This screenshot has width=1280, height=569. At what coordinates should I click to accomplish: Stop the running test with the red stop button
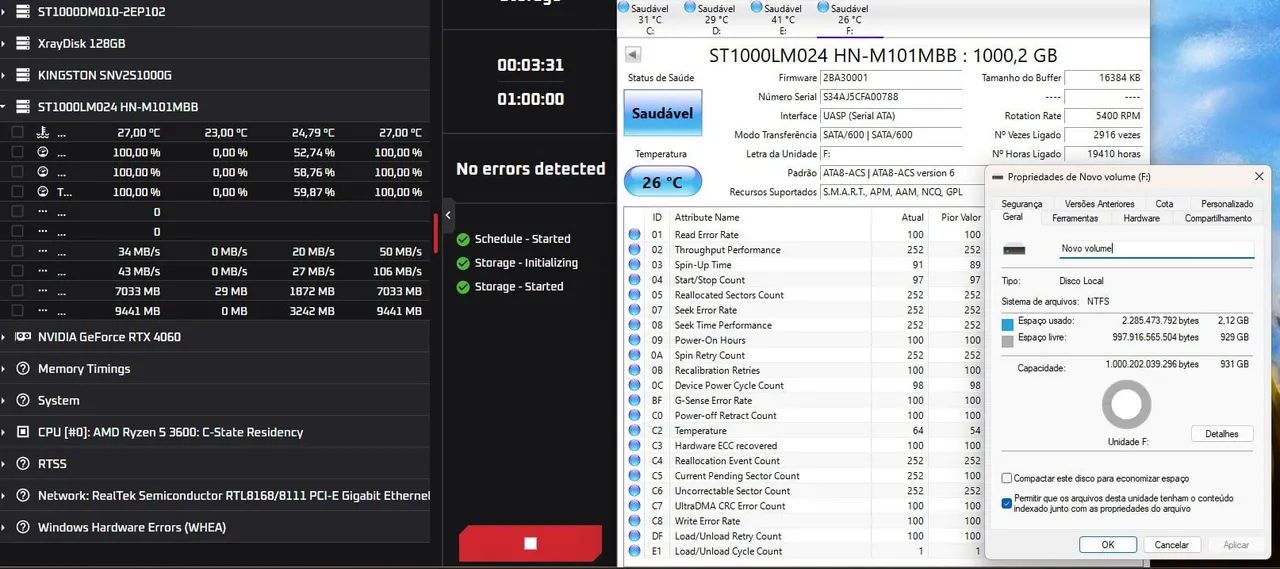530,543
